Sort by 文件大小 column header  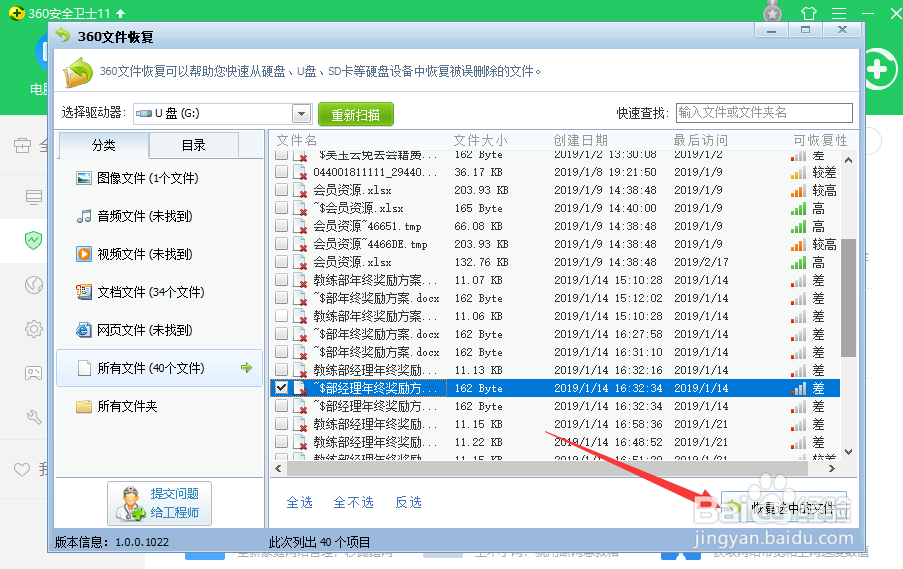coord(480,140)
